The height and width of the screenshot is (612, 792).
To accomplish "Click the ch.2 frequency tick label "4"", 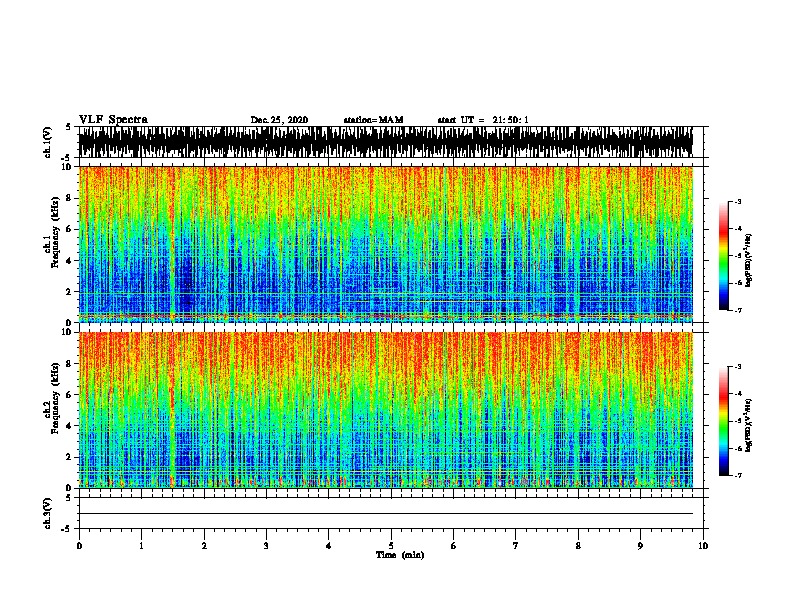I will coord(69,426).
